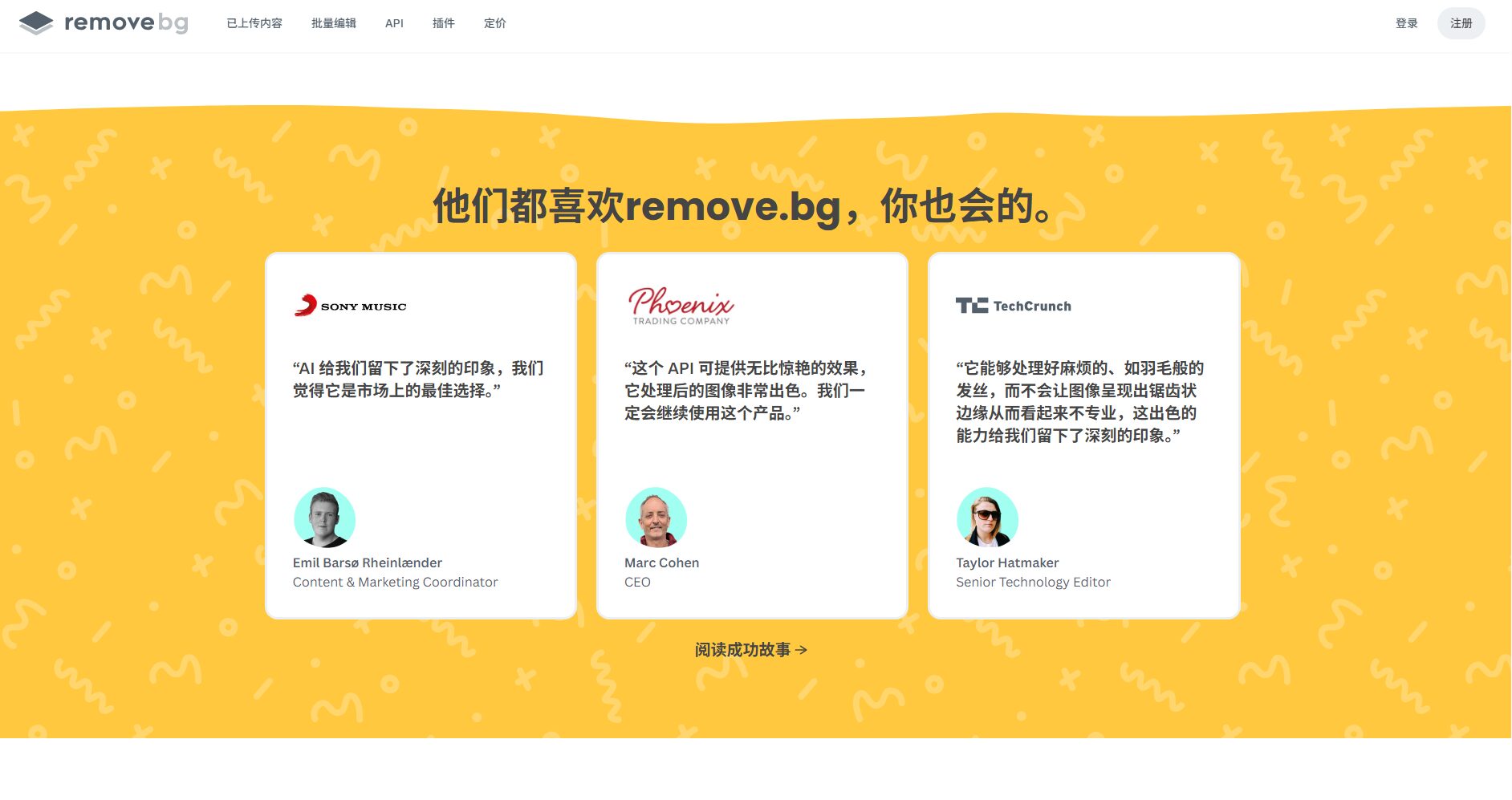Open the 已上传内容 menu item
This screenshot has height=800, width=1512.
(254, 23)
